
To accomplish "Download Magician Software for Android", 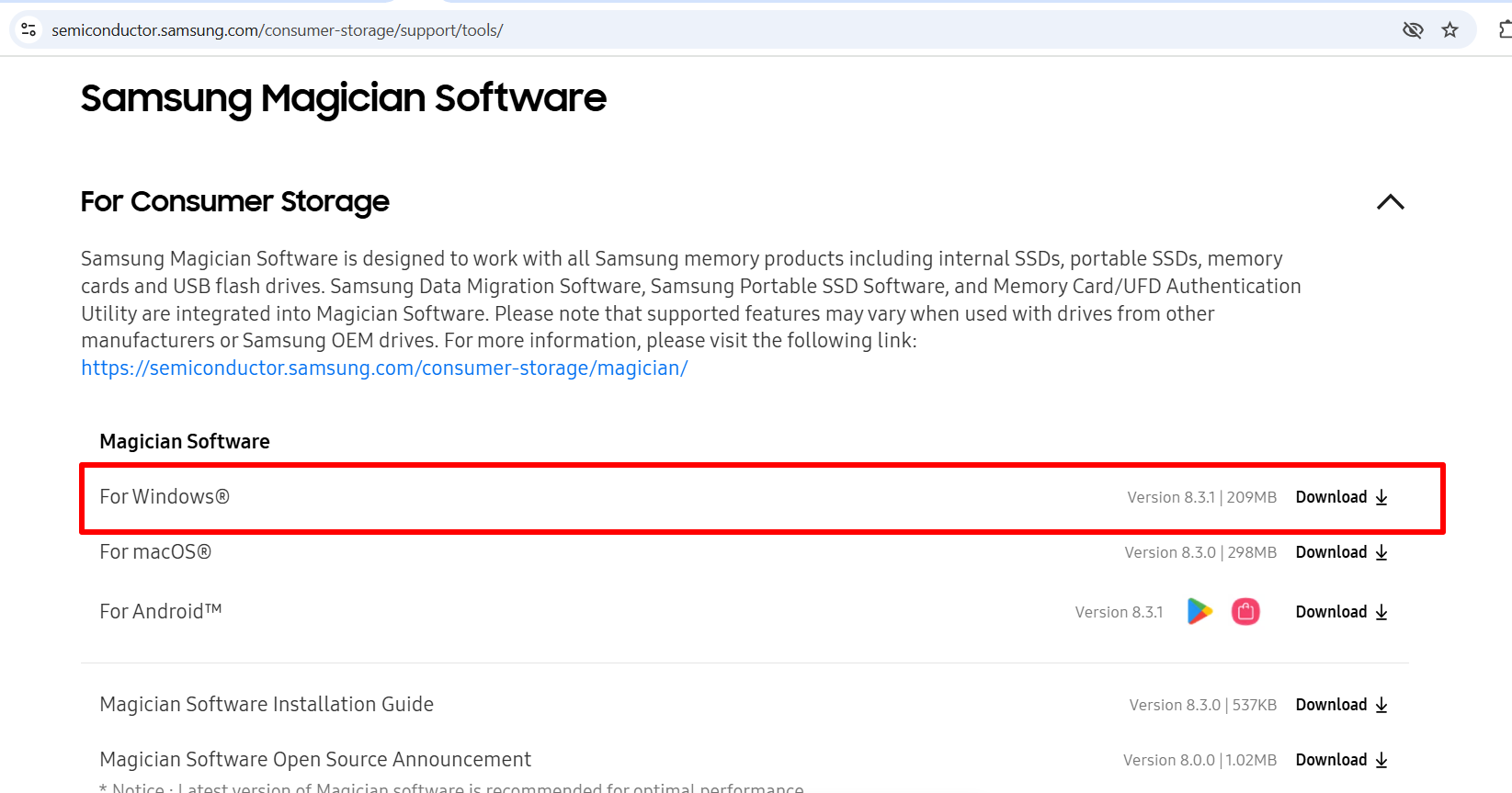I will [x=1341, y=612].
